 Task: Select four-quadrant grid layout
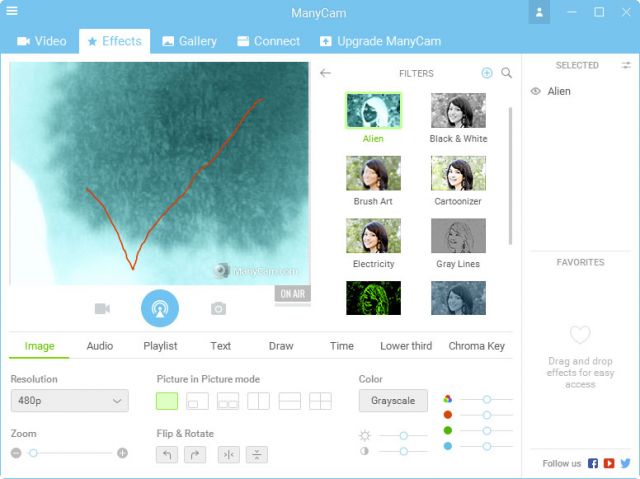[x=320, y=401]
